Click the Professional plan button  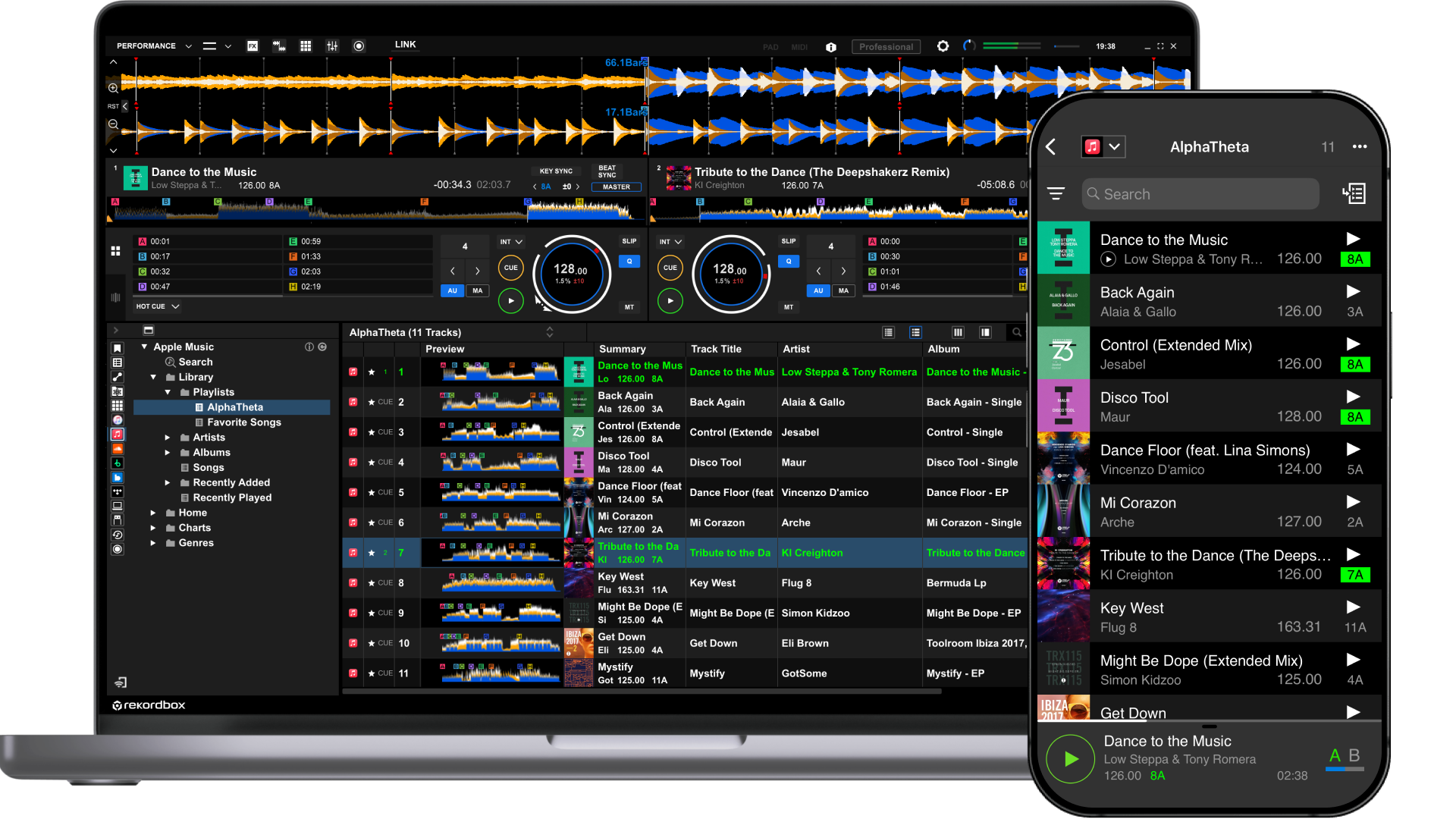click(886, 47)
